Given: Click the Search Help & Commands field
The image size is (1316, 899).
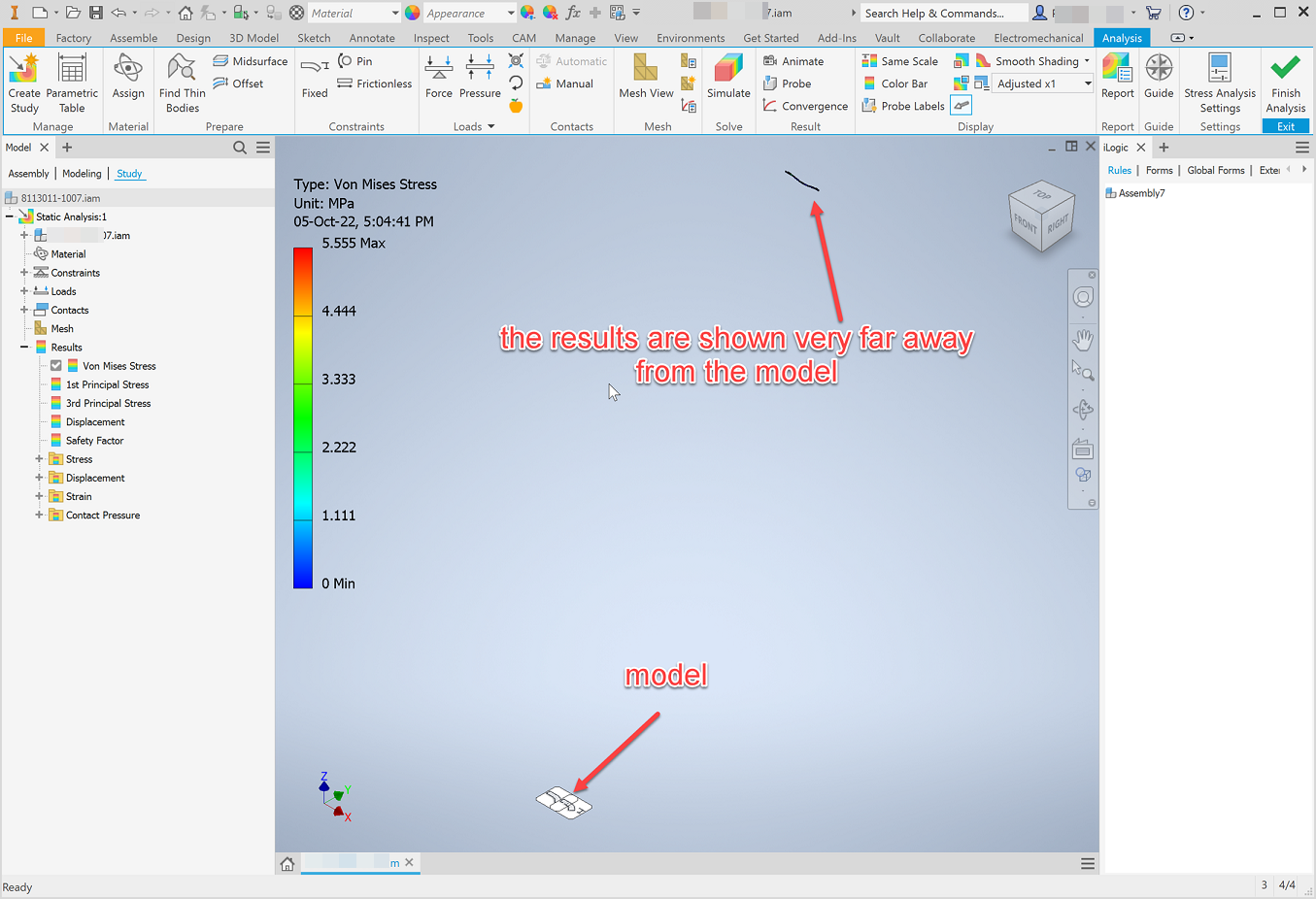Looking at the screenshot, I should tap(942, 13).
